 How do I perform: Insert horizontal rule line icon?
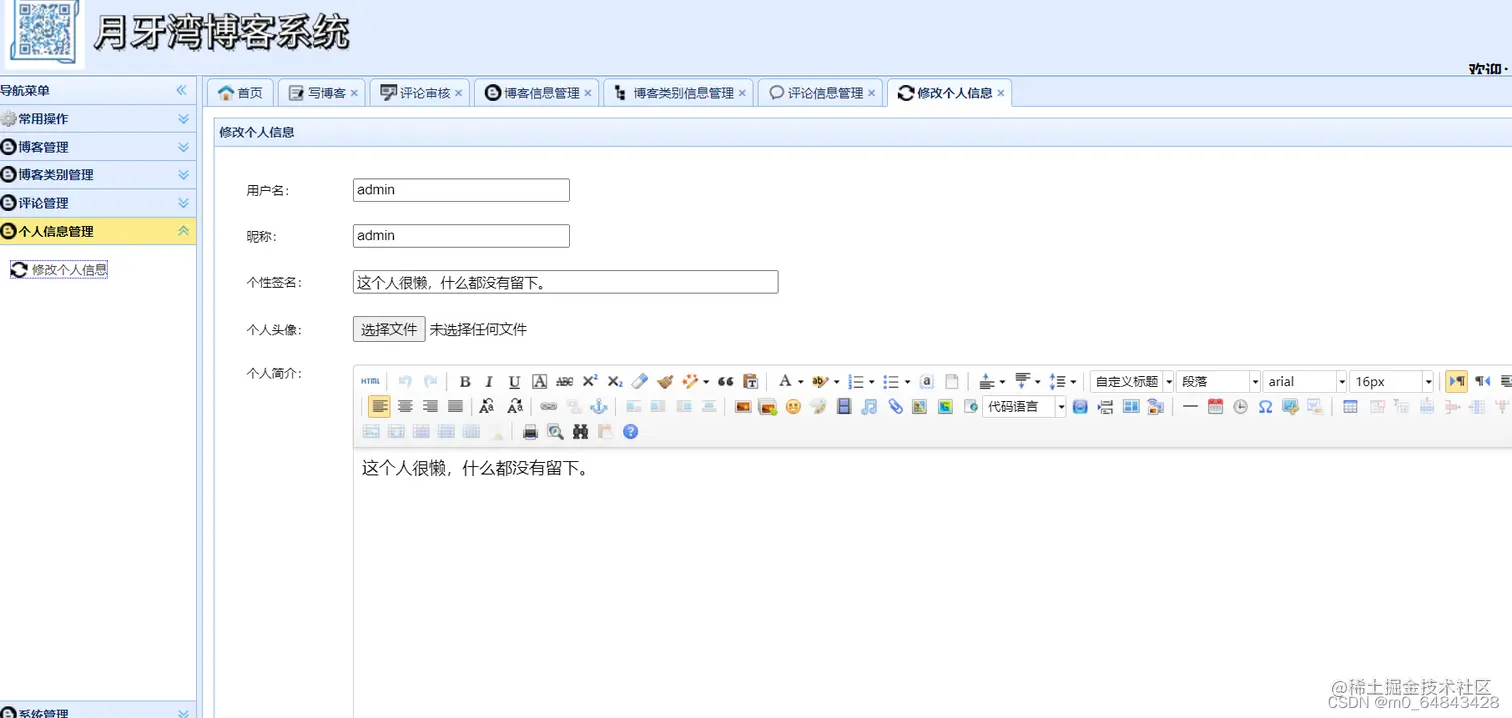(x=1190, y=407)
